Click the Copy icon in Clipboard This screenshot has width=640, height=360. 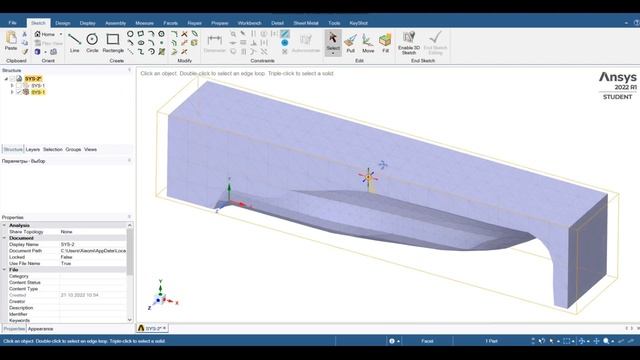[x=24, y=43]
